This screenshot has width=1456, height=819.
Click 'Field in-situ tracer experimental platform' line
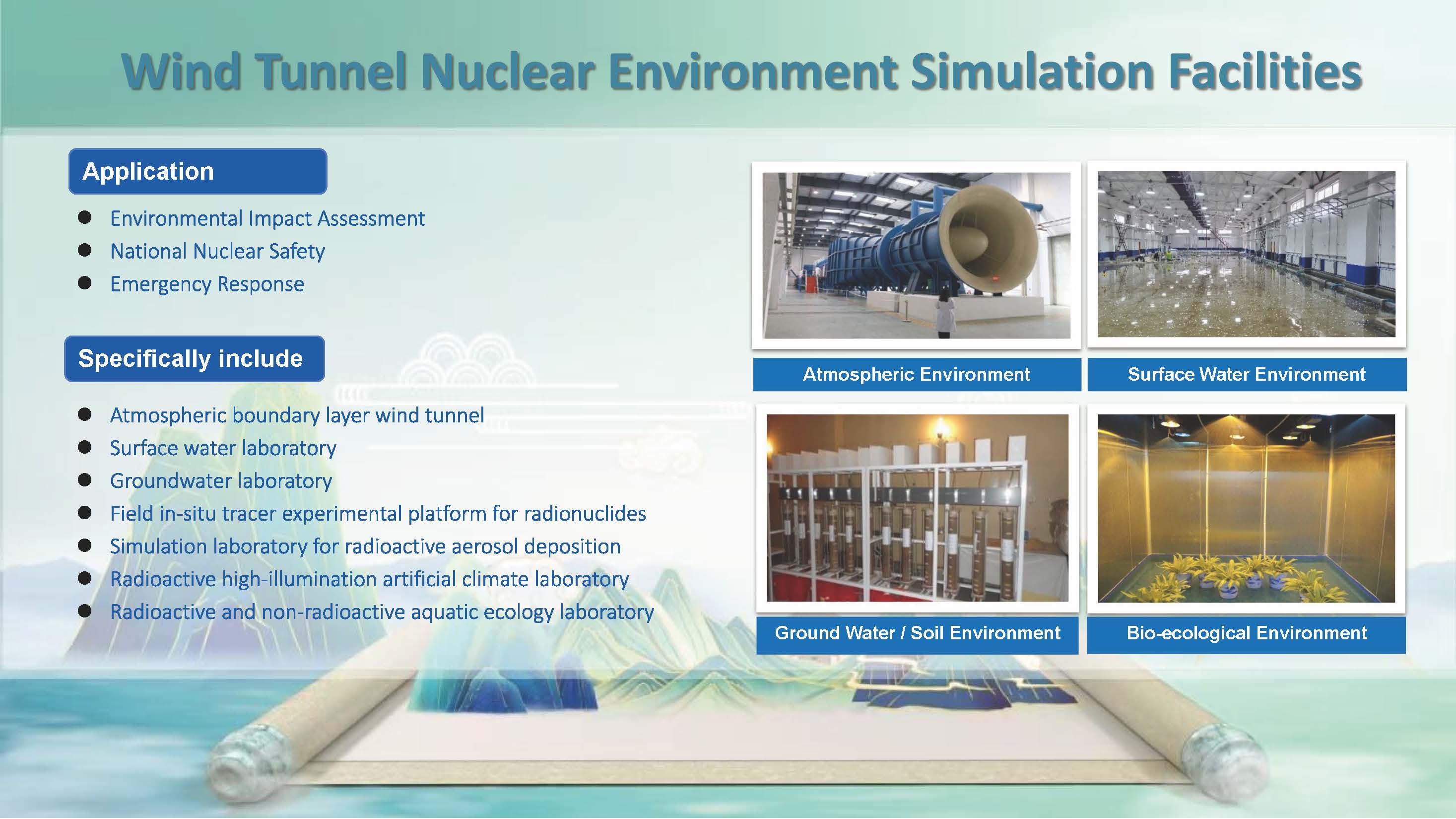pyautogui.click(x=378, y=514)
